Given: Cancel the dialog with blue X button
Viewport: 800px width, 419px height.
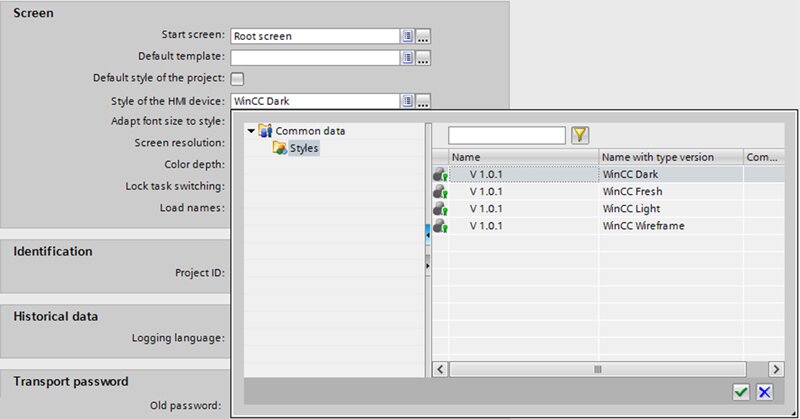Looking at the screenshot, I should tap(764, 392).
